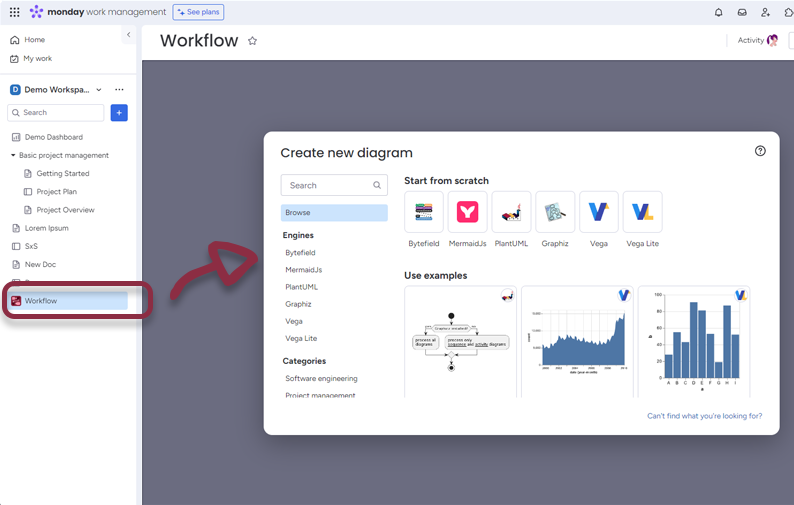Pick the PlantUML start icon
The width and height of the screenshot is (794, 505).
coord(511,212)
